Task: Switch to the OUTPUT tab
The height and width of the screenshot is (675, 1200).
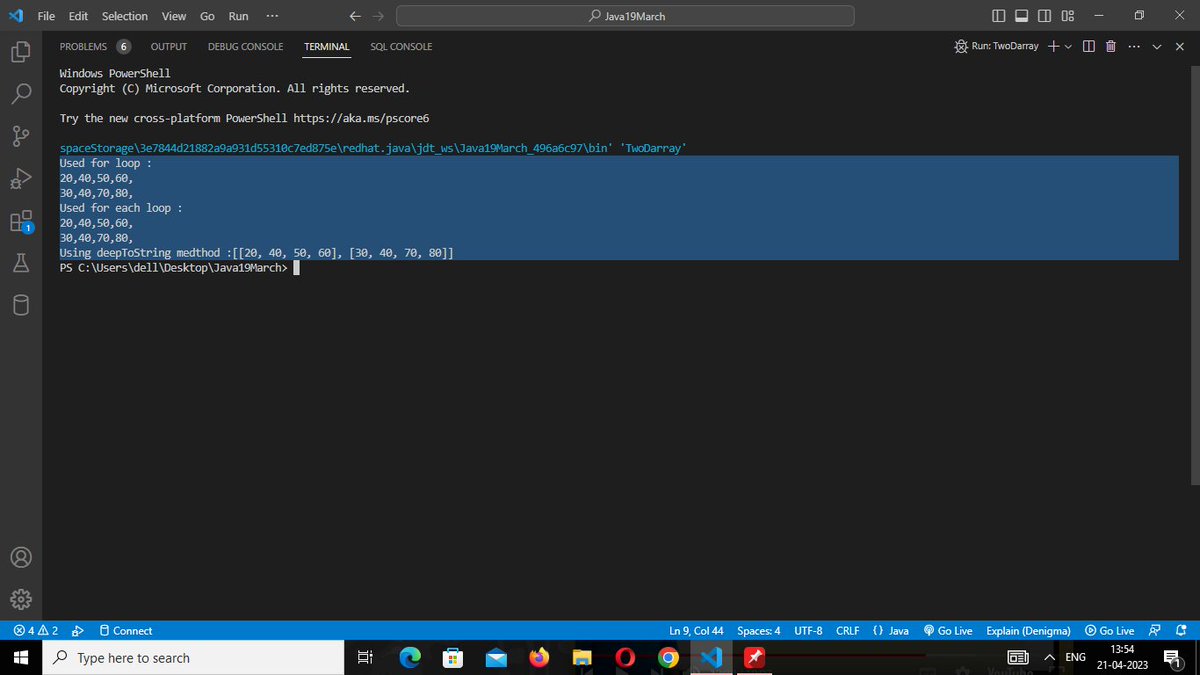Action: coord(169,47)
